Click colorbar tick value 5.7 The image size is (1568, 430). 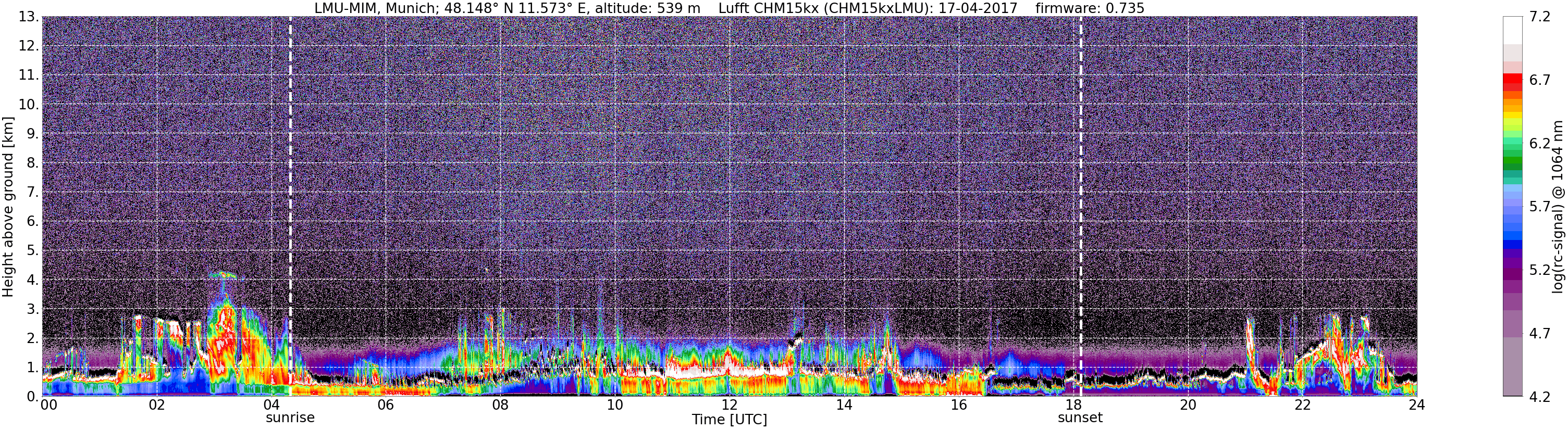(x=1540, y=207)
